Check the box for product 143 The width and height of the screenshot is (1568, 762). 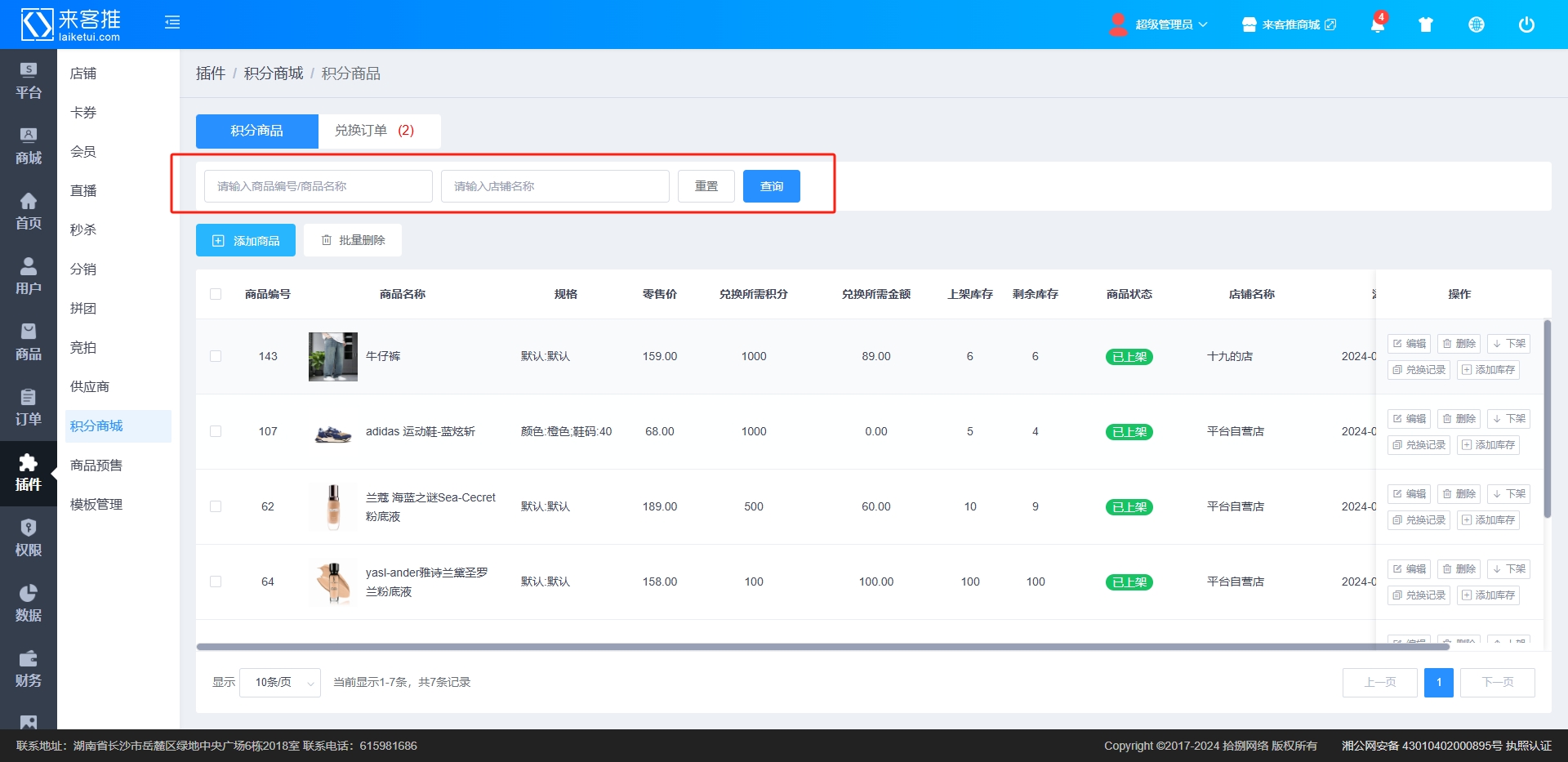[216, 356]
